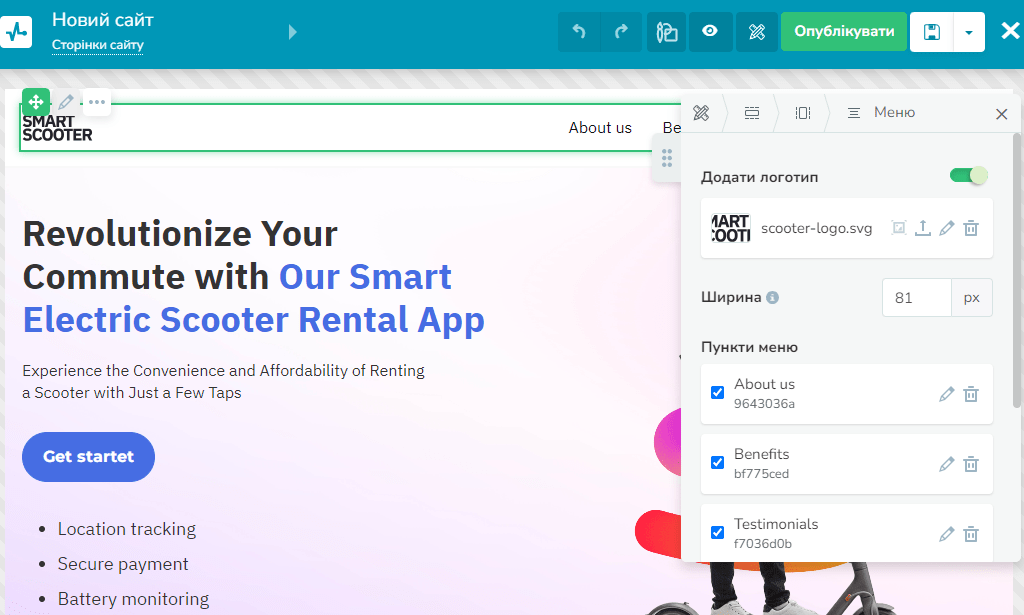This screenshot has height=615, width=1024.
Task: Open preview mode with the eye icon
Action: point(710,32)
